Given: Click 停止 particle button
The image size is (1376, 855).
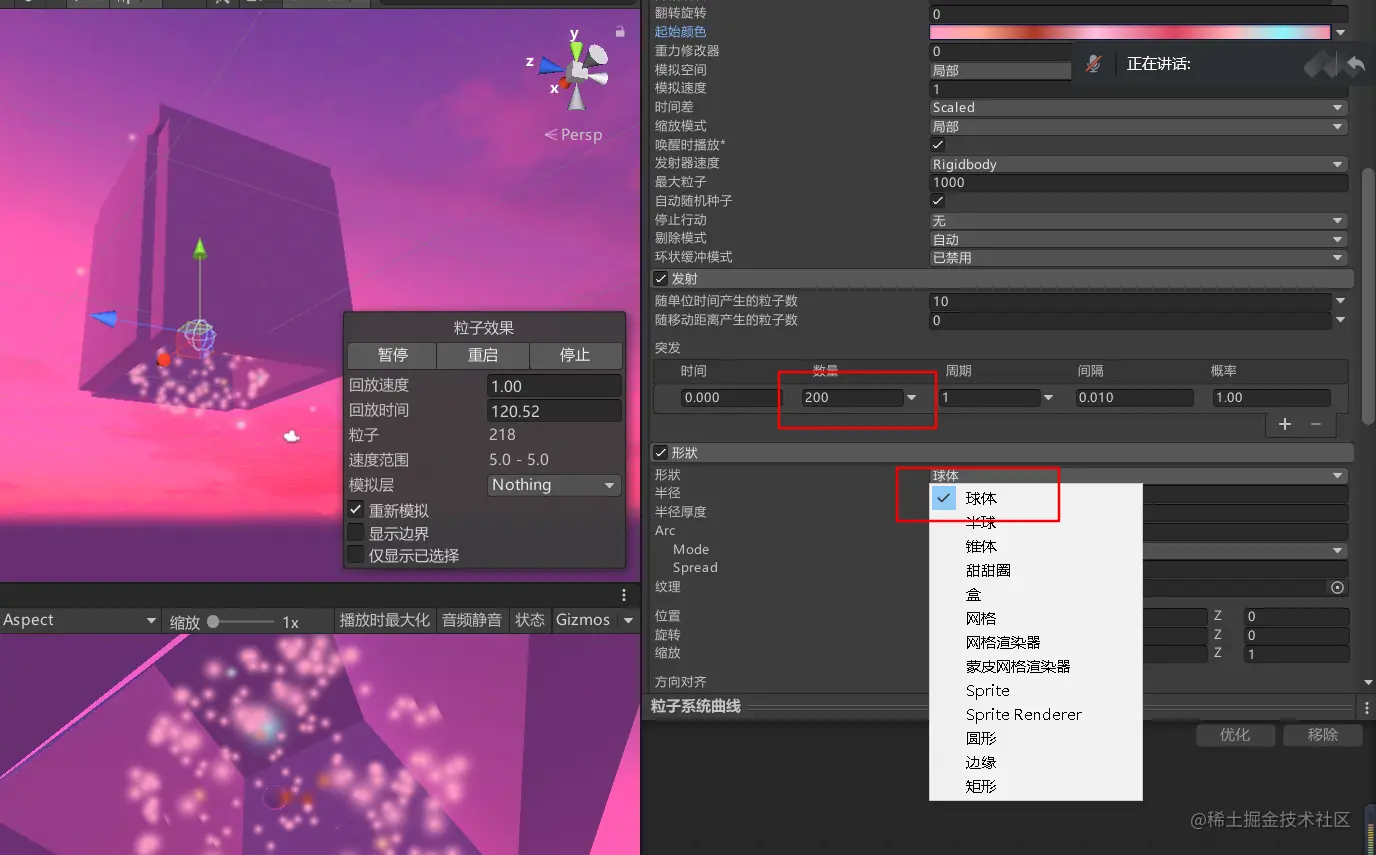Looking at the screenshot, I should [575, 355].
